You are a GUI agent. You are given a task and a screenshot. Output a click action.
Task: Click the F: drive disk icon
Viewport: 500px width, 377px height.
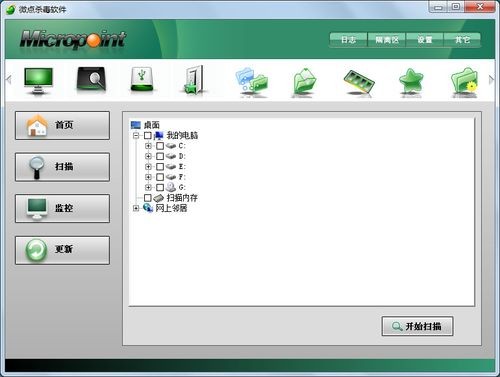[x=171, y=177]
